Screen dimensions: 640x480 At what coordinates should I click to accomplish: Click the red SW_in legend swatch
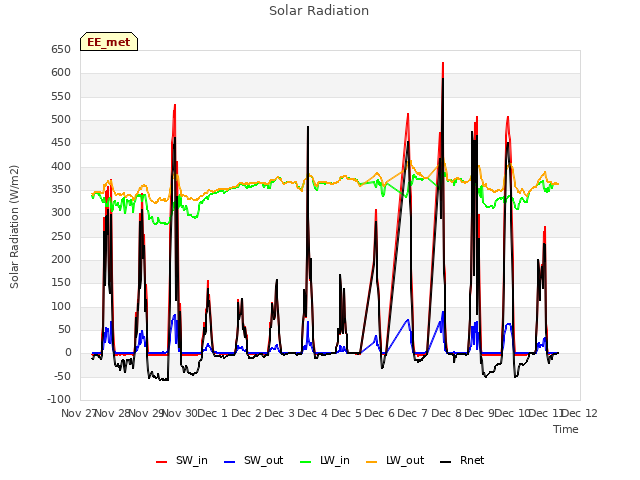162,462
